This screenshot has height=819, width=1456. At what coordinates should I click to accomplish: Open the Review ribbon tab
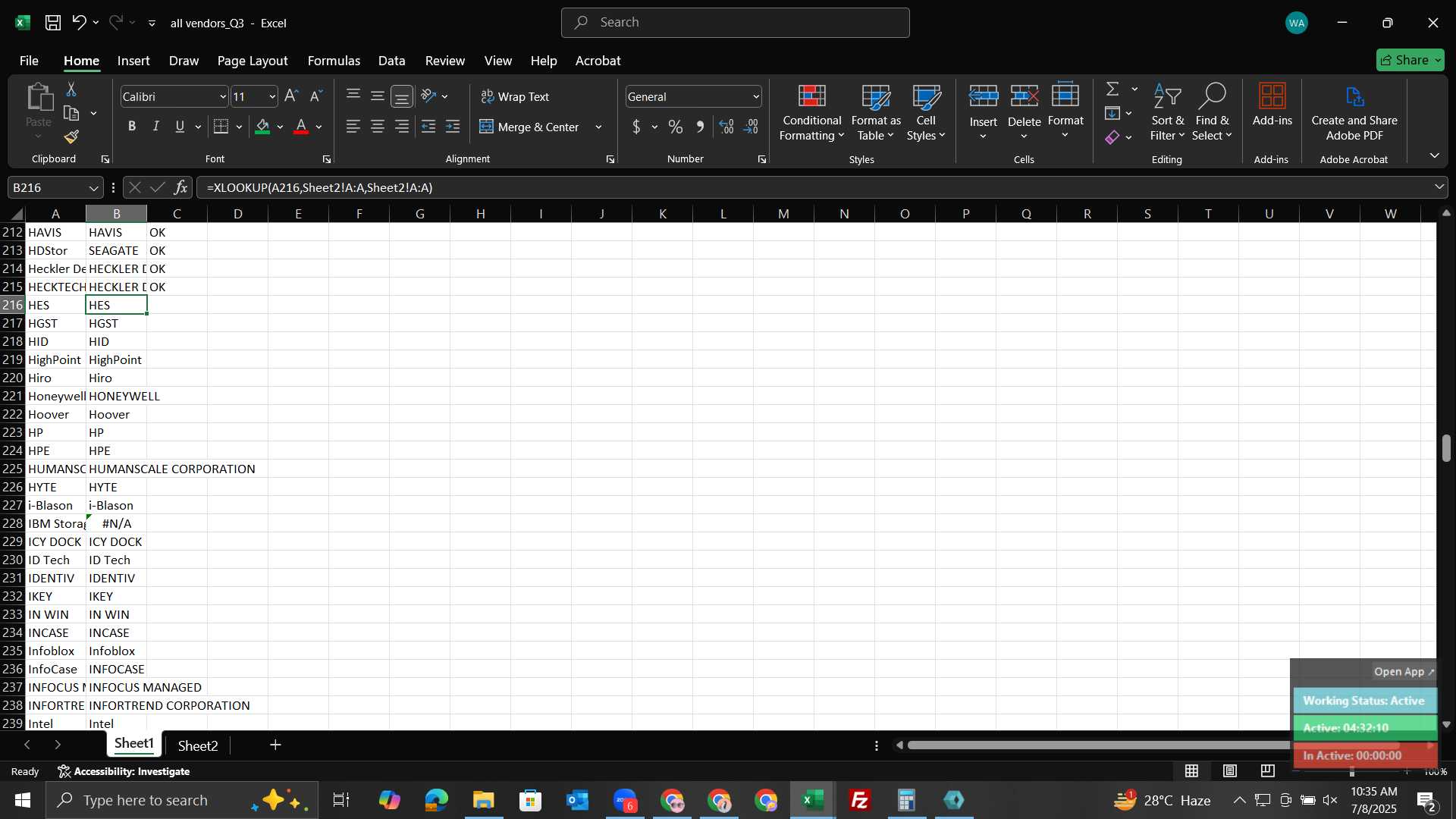445,61
